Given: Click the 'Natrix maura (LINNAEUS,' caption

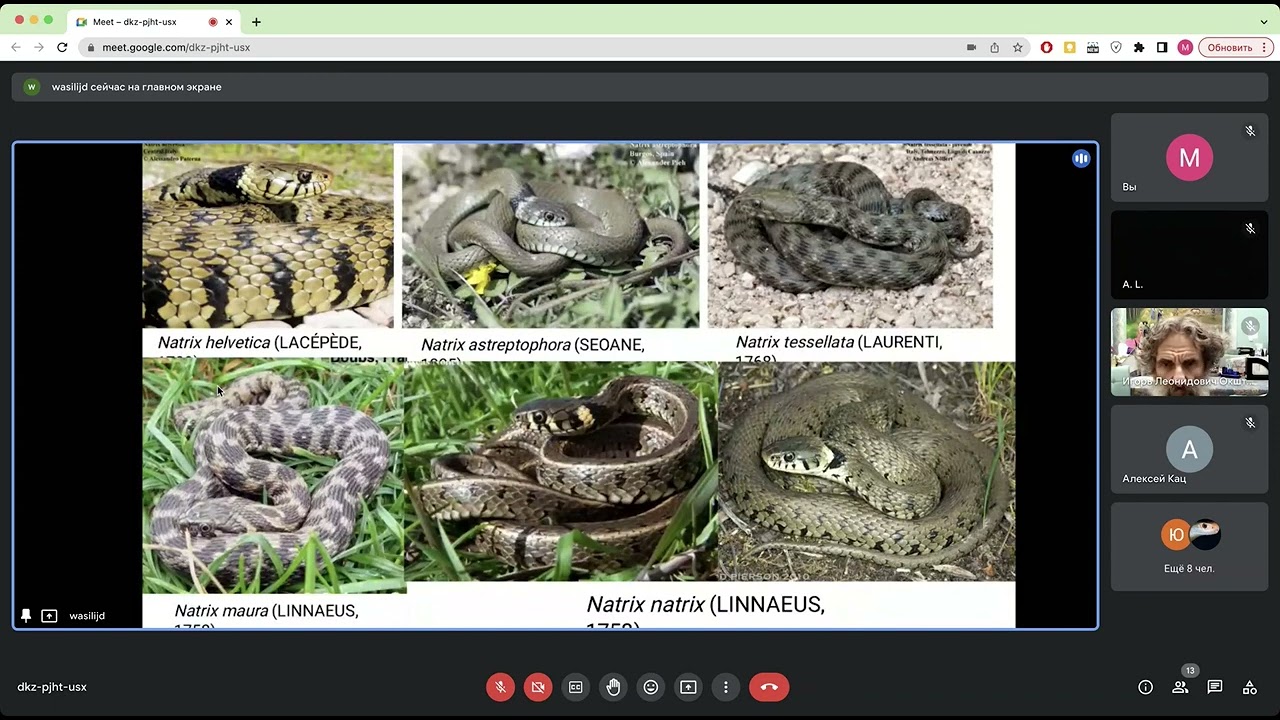Looking at the screenshot, I should tap(266, 610).
